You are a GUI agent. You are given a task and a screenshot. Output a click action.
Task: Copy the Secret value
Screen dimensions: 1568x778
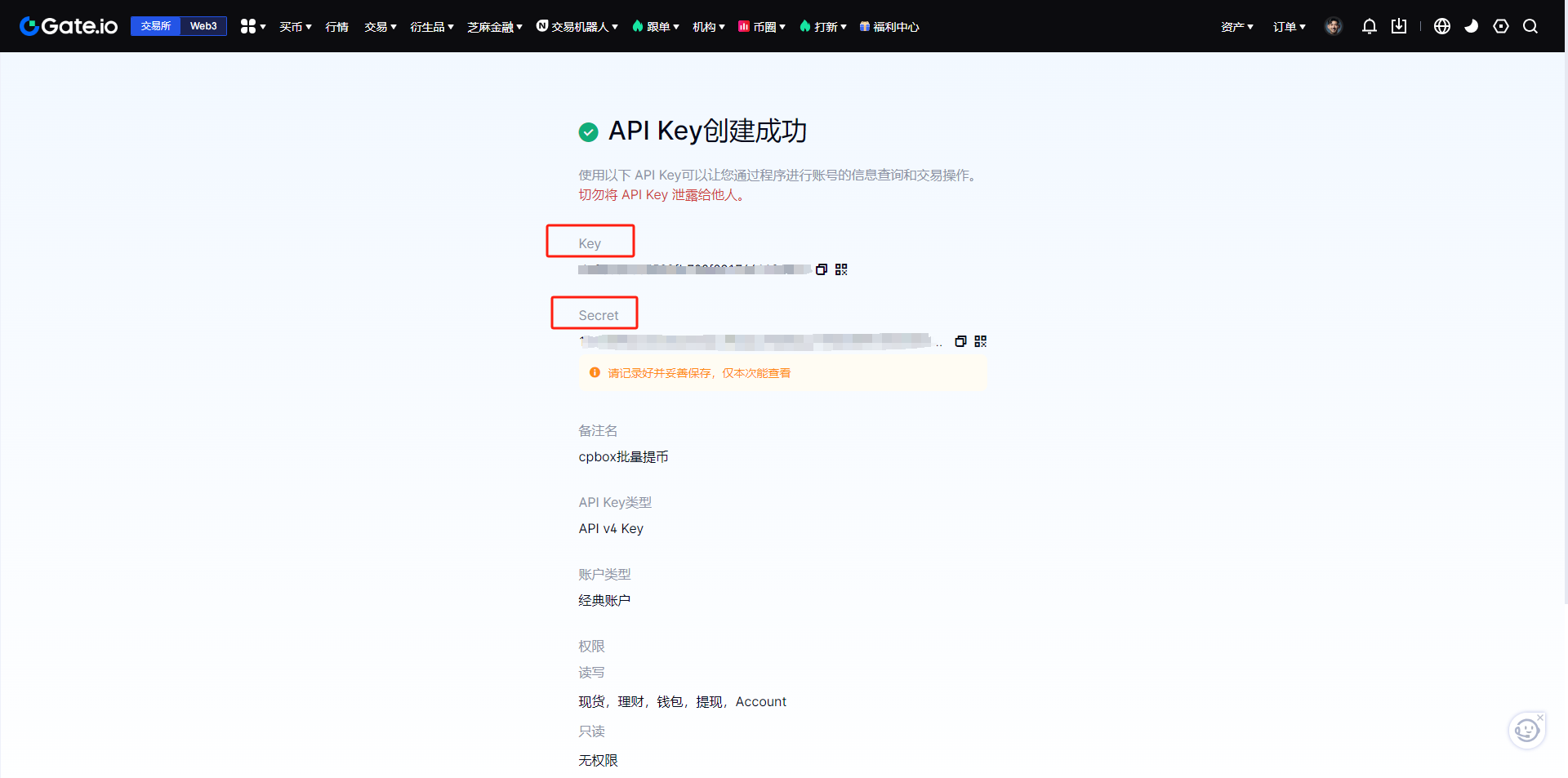pyautogui.click(x=960, y=341)
